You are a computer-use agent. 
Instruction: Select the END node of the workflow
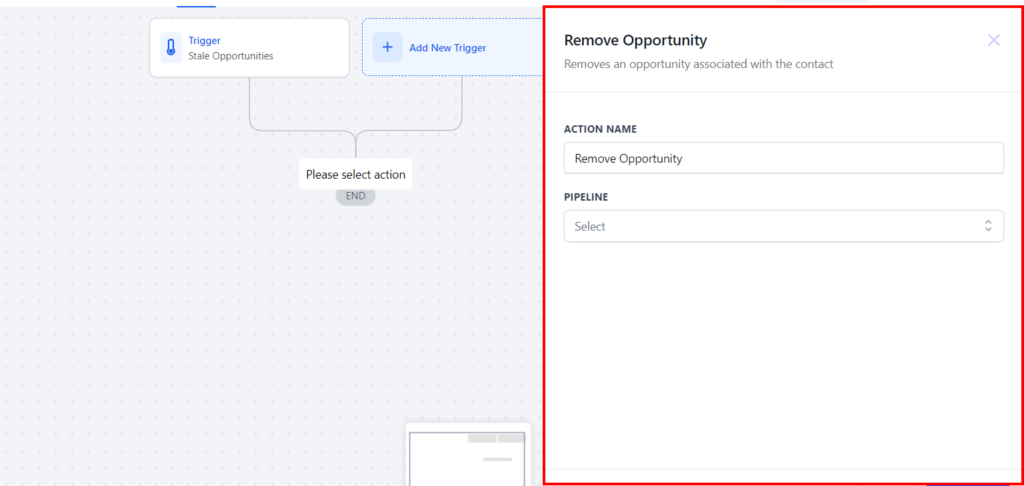point(355,196)
